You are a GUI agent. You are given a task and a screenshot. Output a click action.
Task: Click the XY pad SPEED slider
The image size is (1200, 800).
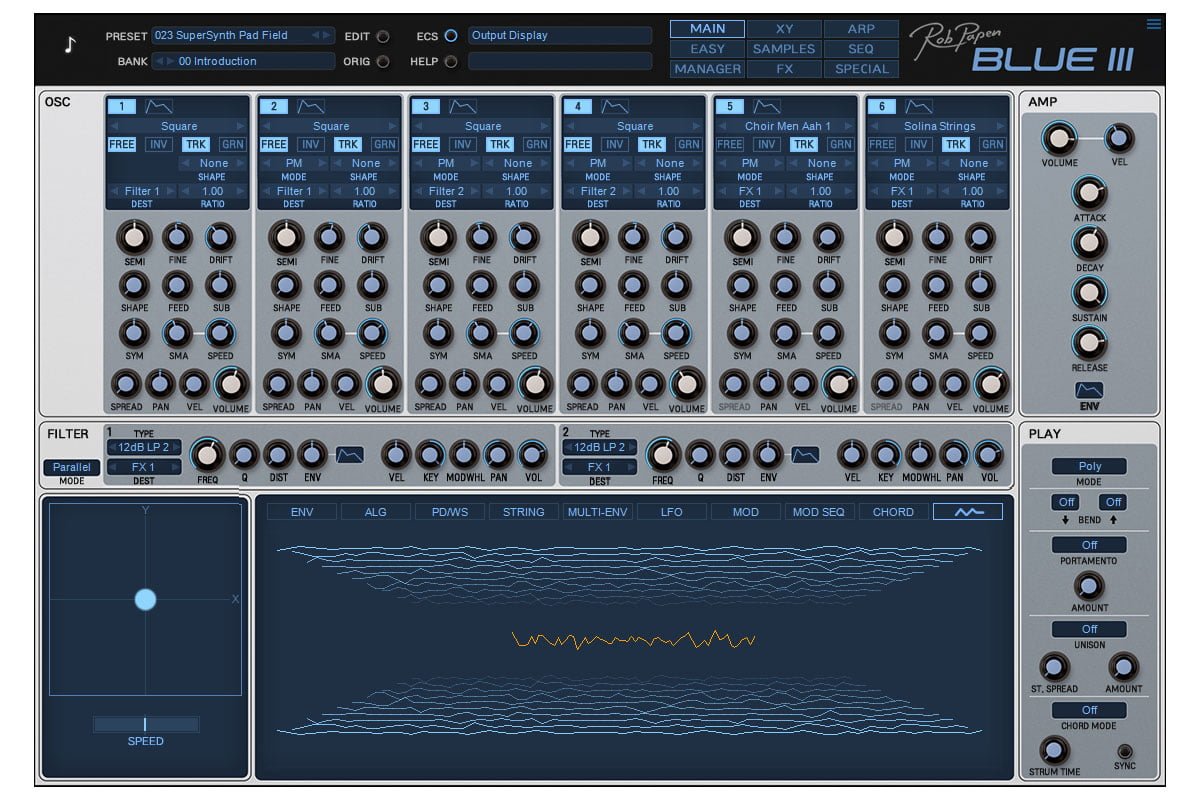[146, 724]
